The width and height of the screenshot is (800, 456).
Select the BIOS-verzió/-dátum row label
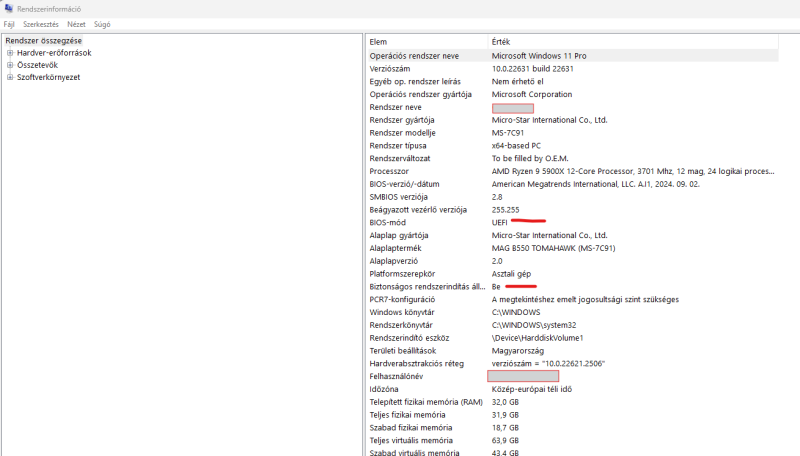pyautogui.click(x=404, y=184)
